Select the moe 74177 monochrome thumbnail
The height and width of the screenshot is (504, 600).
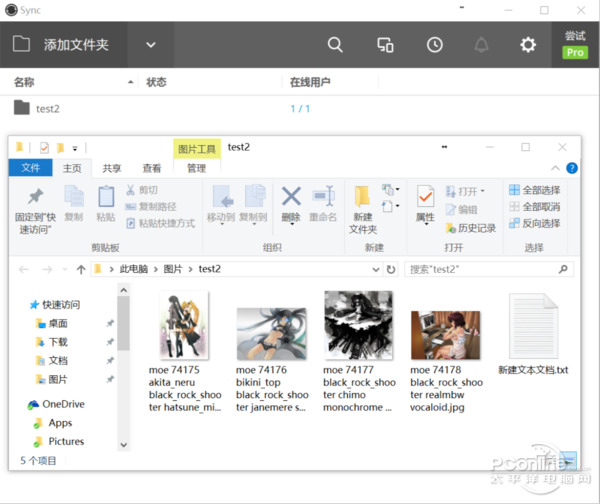[x=358, y=325]
